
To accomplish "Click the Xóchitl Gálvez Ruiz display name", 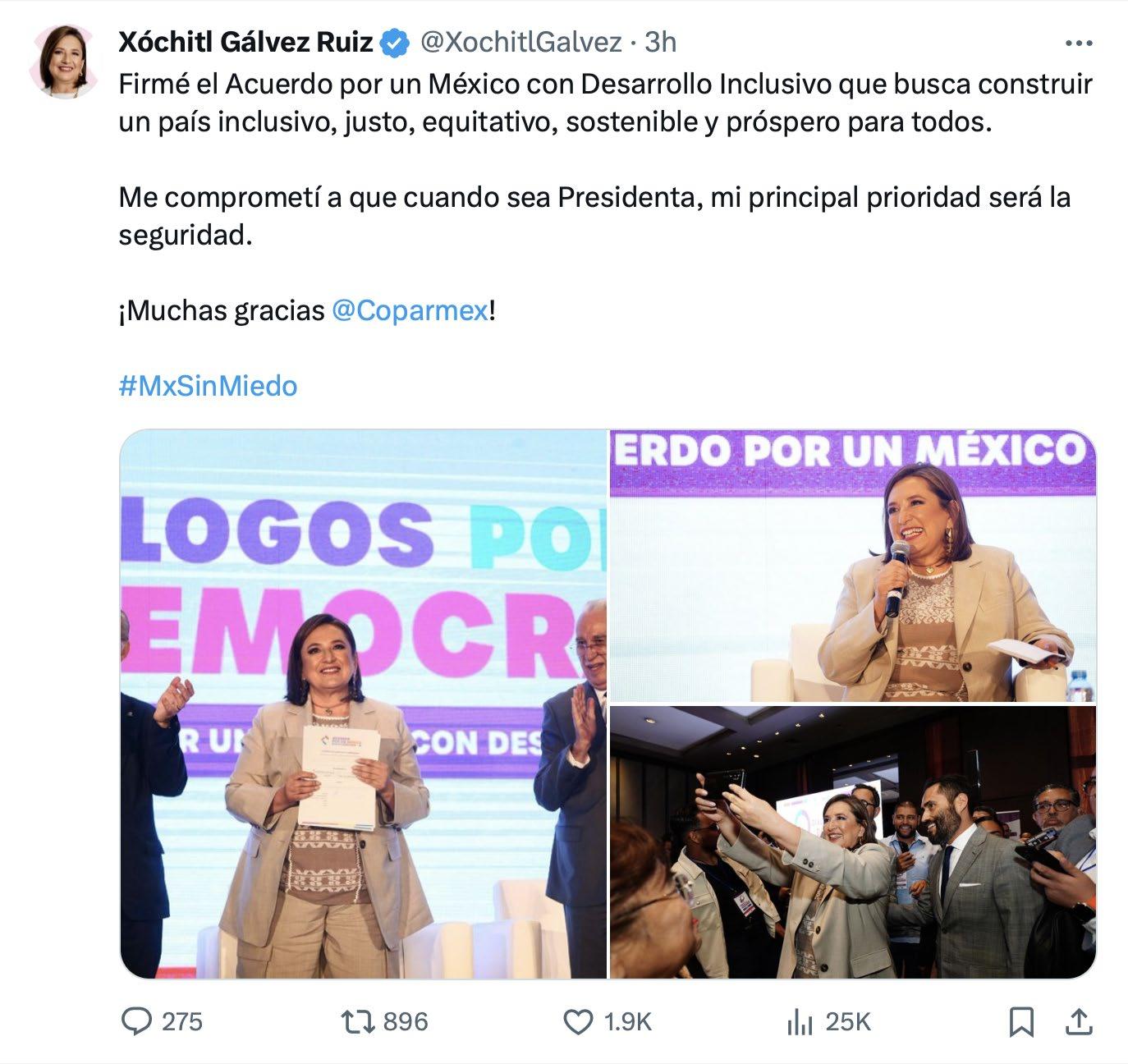I will (x=246, y=42).
